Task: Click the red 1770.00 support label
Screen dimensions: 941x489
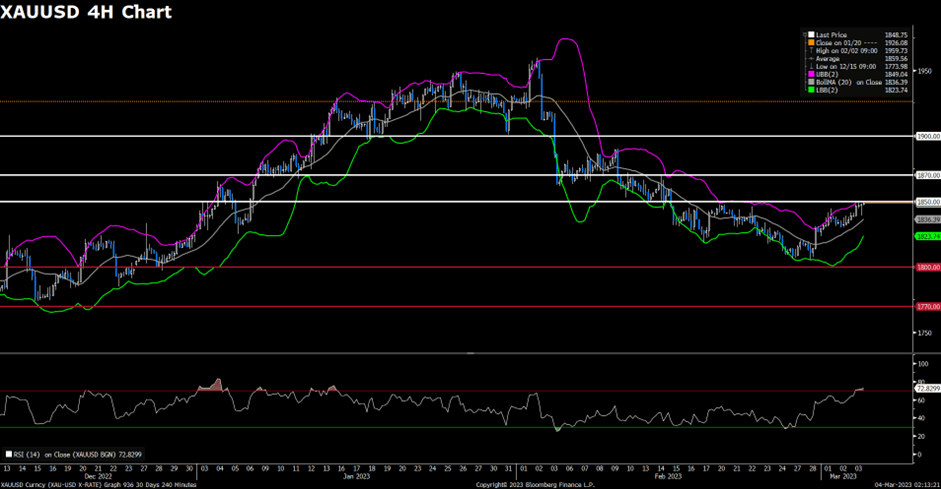Action: point(928,306)
